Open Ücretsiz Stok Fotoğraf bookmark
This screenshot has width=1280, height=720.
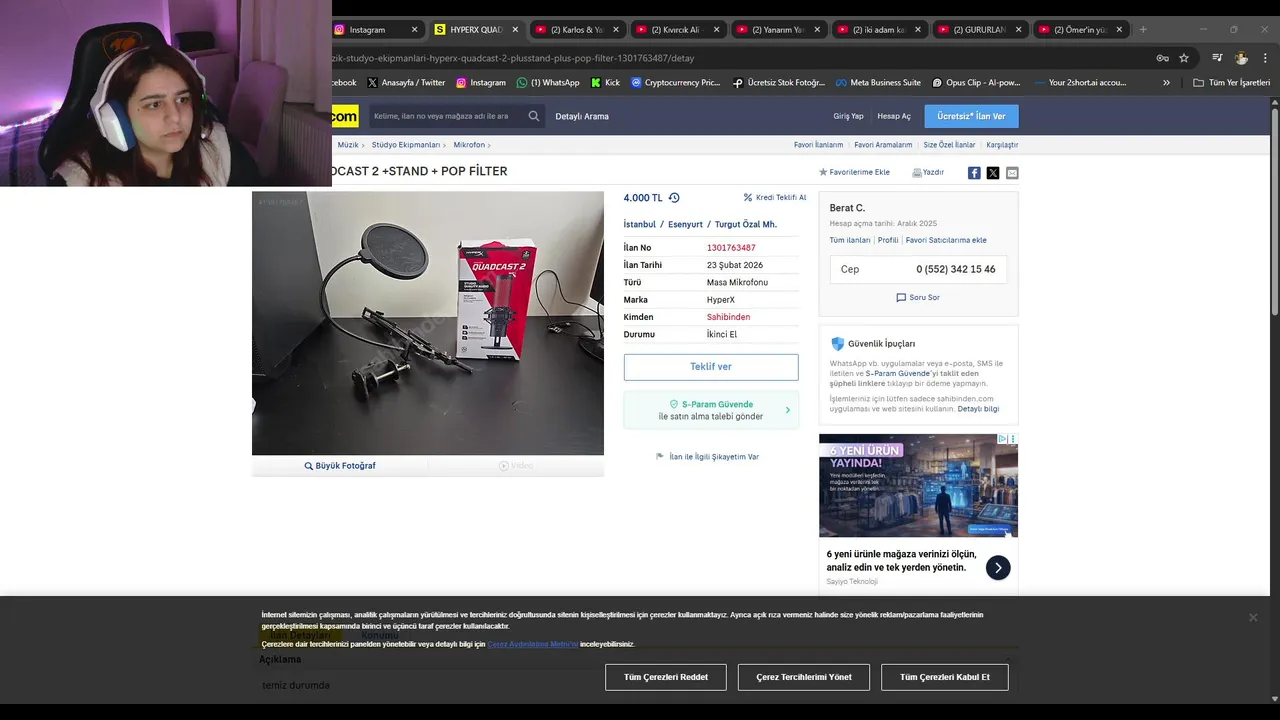coord(779,83)
